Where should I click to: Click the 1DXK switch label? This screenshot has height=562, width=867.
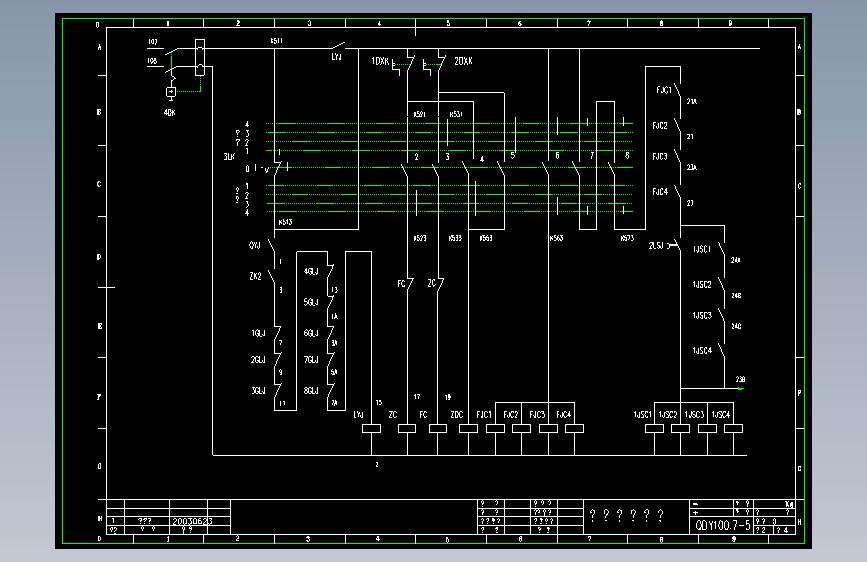(380, 61)
